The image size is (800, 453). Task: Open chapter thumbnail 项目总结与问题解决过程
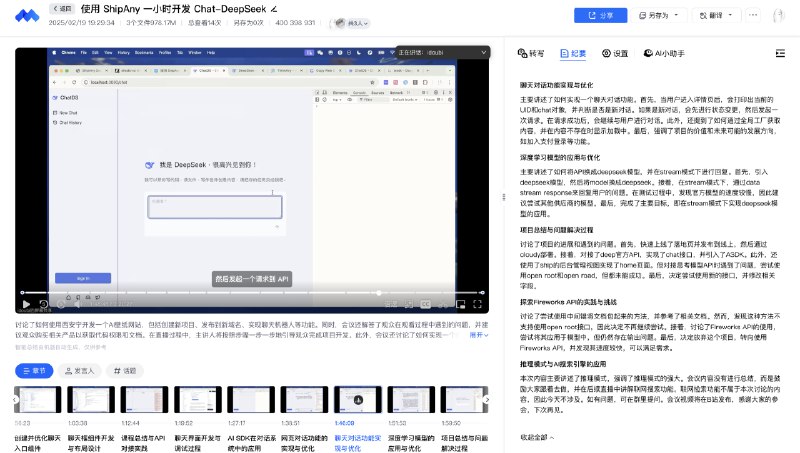tap(464, 399)
